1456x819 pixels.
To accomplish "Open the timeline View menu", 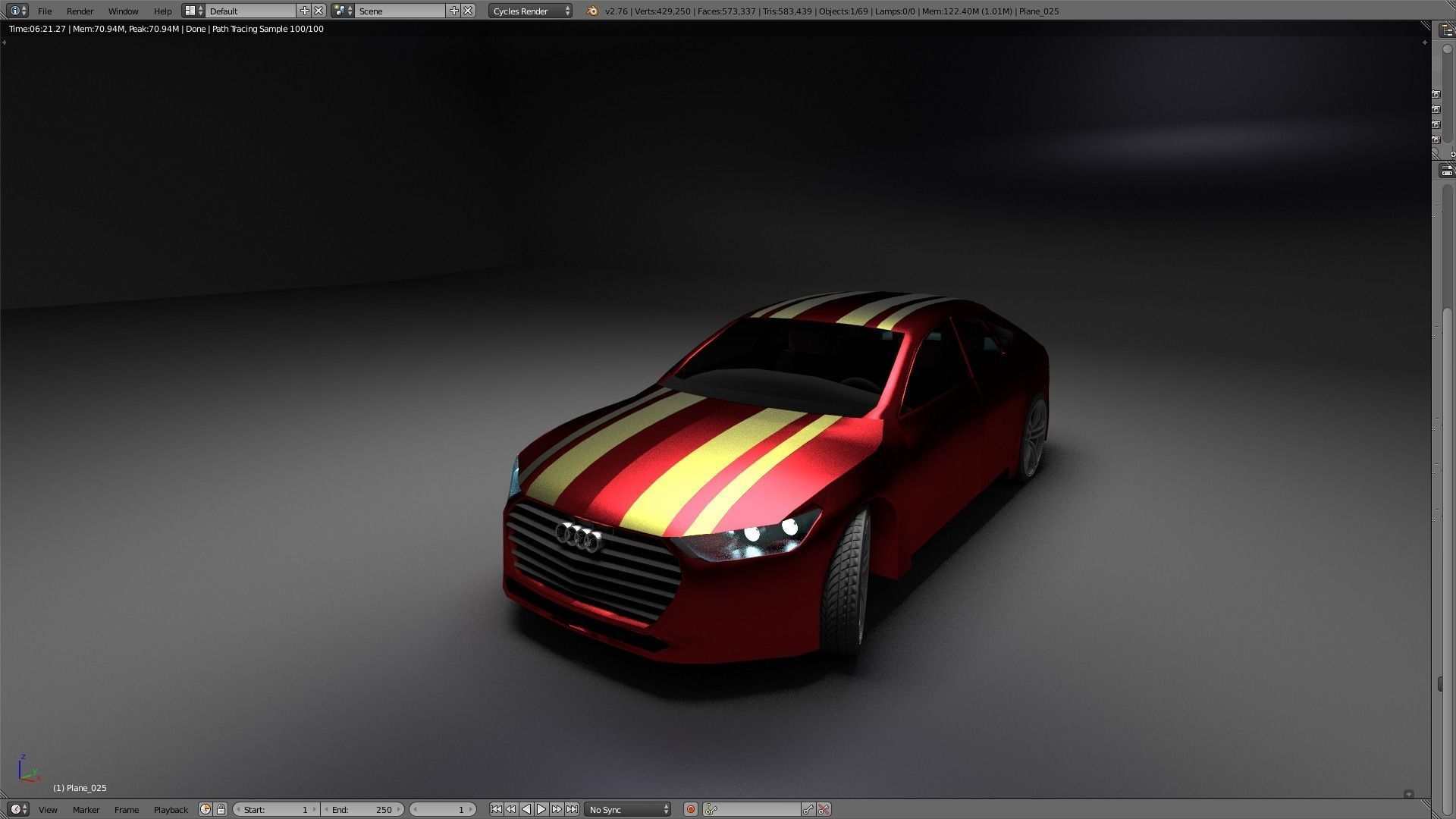I will [48, 809].
